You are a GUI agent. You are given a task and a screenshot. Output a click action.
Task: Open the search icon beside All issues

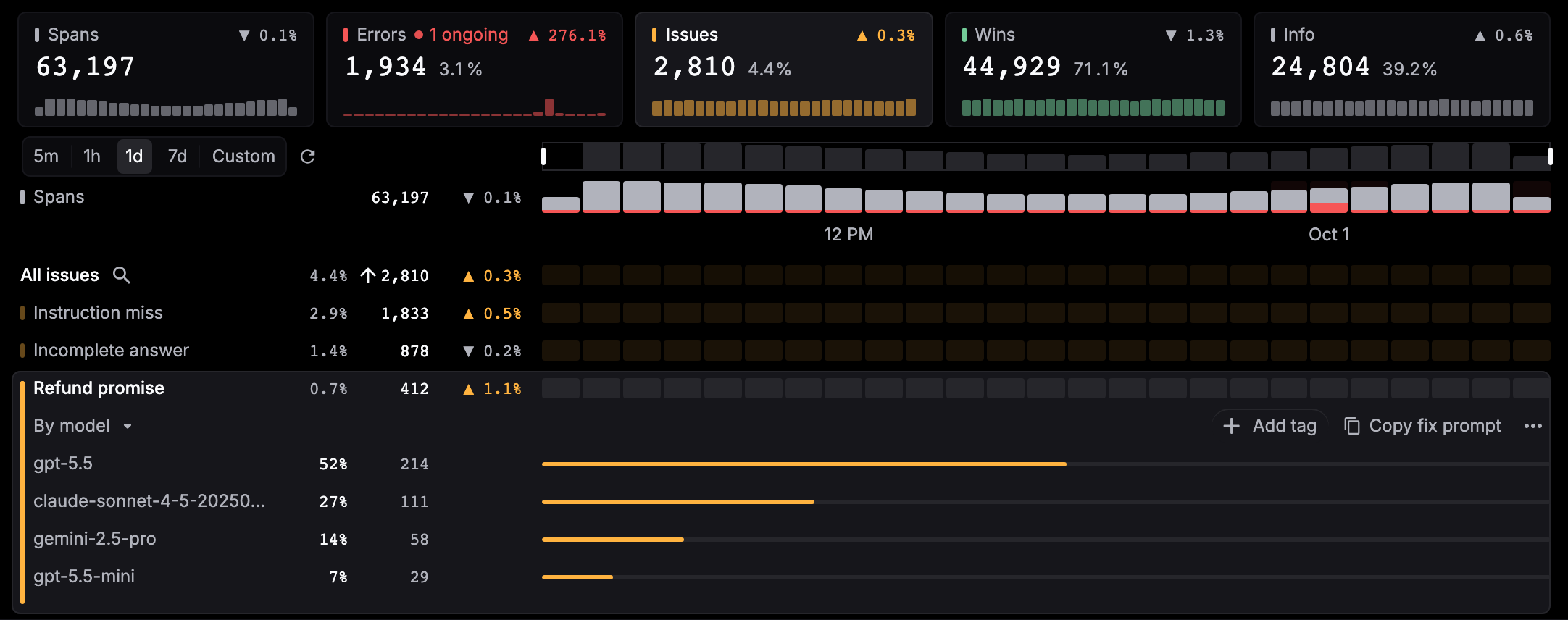click(x=122, y=275)
